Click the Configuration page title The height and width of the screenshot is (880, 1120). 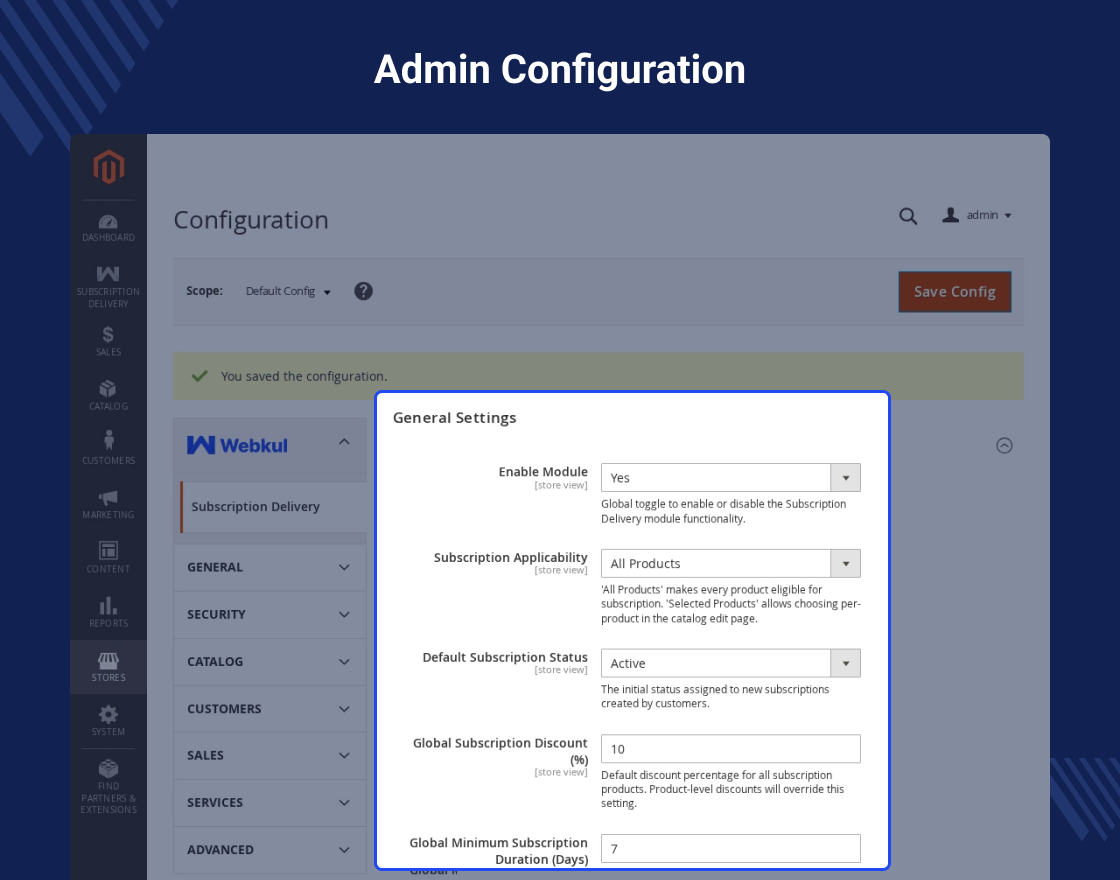pyautogui.click(x=251, y=220)
